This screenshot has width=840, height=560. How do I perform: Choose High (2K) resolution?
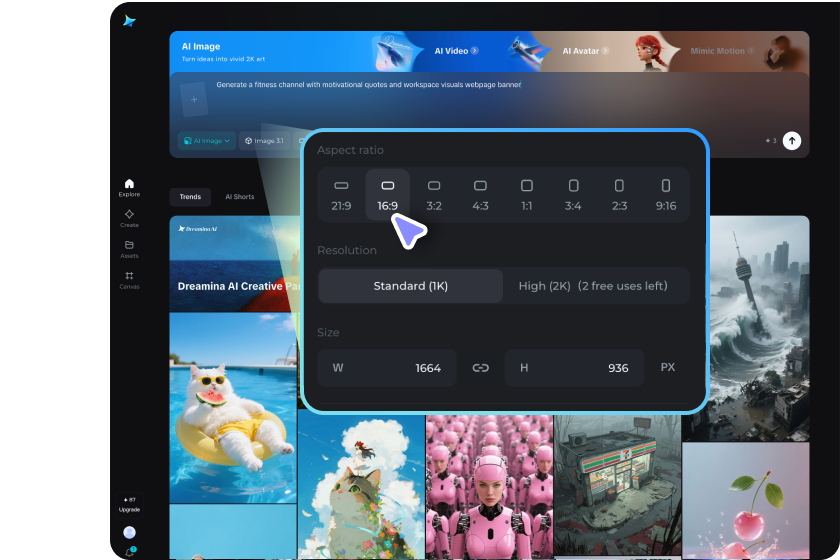point(594,286)
